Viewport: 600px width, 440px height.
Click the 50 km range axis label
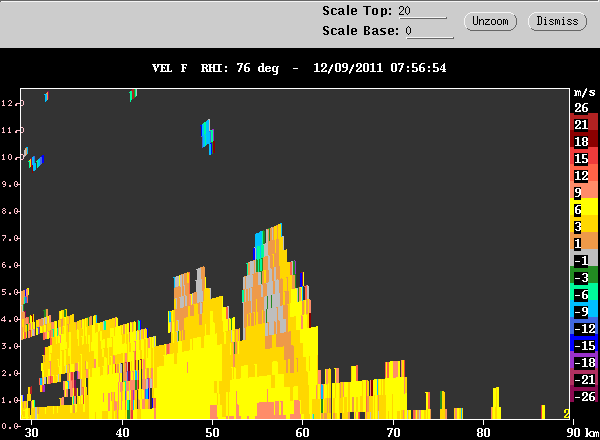pos(212,433)
